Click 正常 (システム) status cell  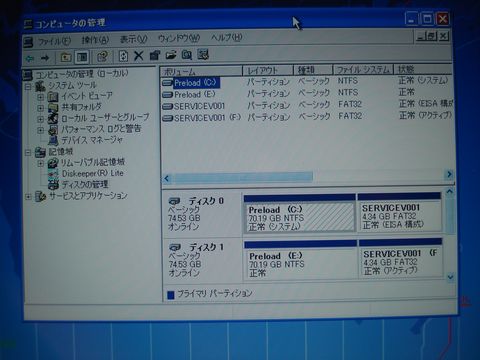423,80
